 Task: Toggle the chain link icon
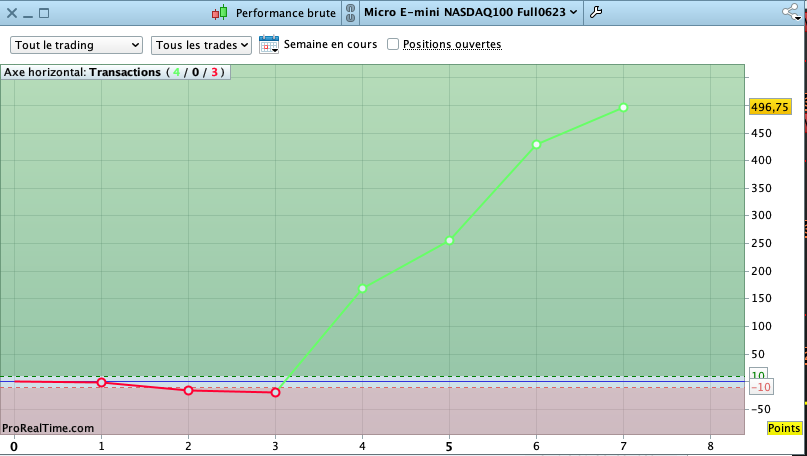pyautogui.click(x=350, y=13)
